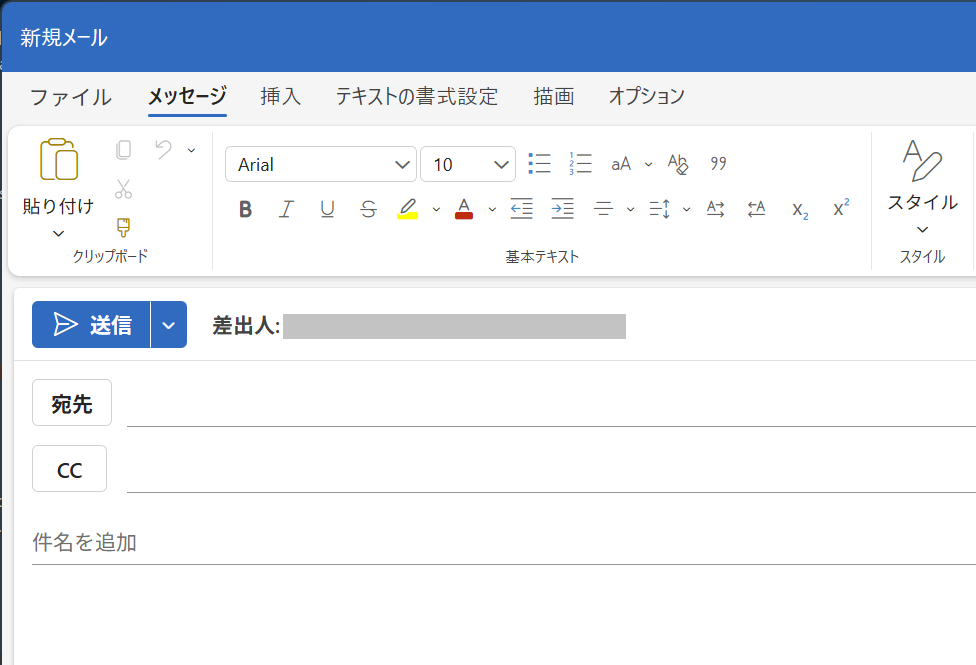Apply underline formatting

(x=327, y=209)
